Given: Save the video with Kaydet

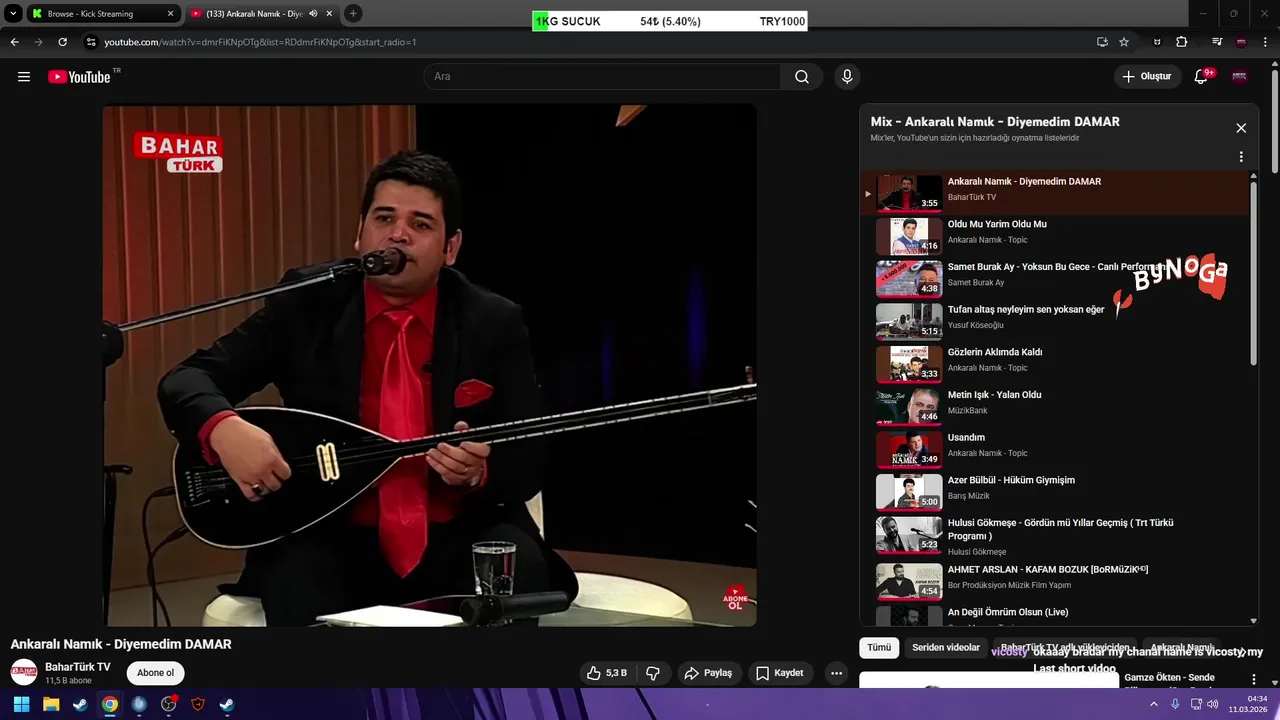Looking at the screenshot, I should click(780, 673).
